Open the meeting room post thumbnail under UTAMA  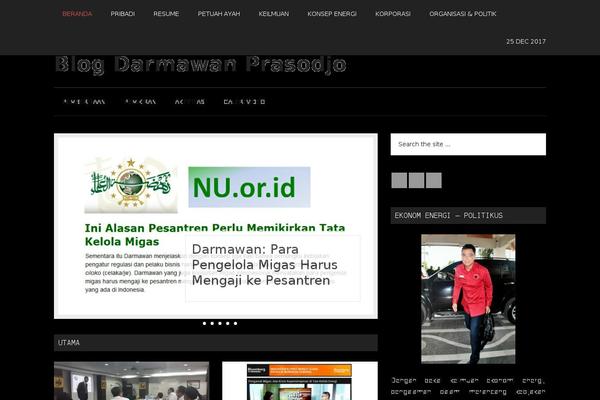click(x=131, y=381)
